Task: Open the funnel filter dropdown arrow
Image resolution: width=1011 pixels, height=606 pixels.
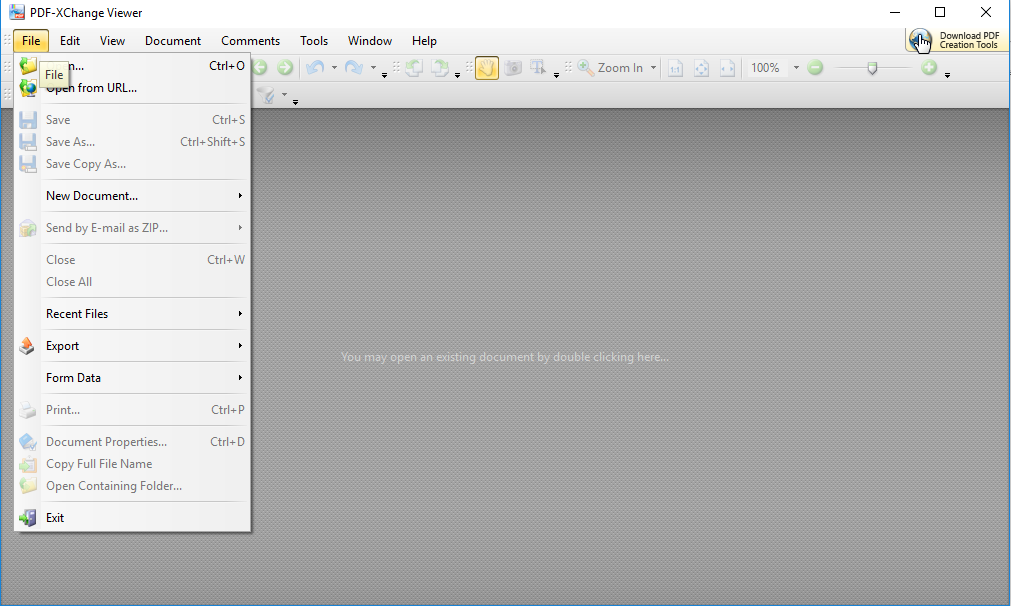Action: pos(284,95)
